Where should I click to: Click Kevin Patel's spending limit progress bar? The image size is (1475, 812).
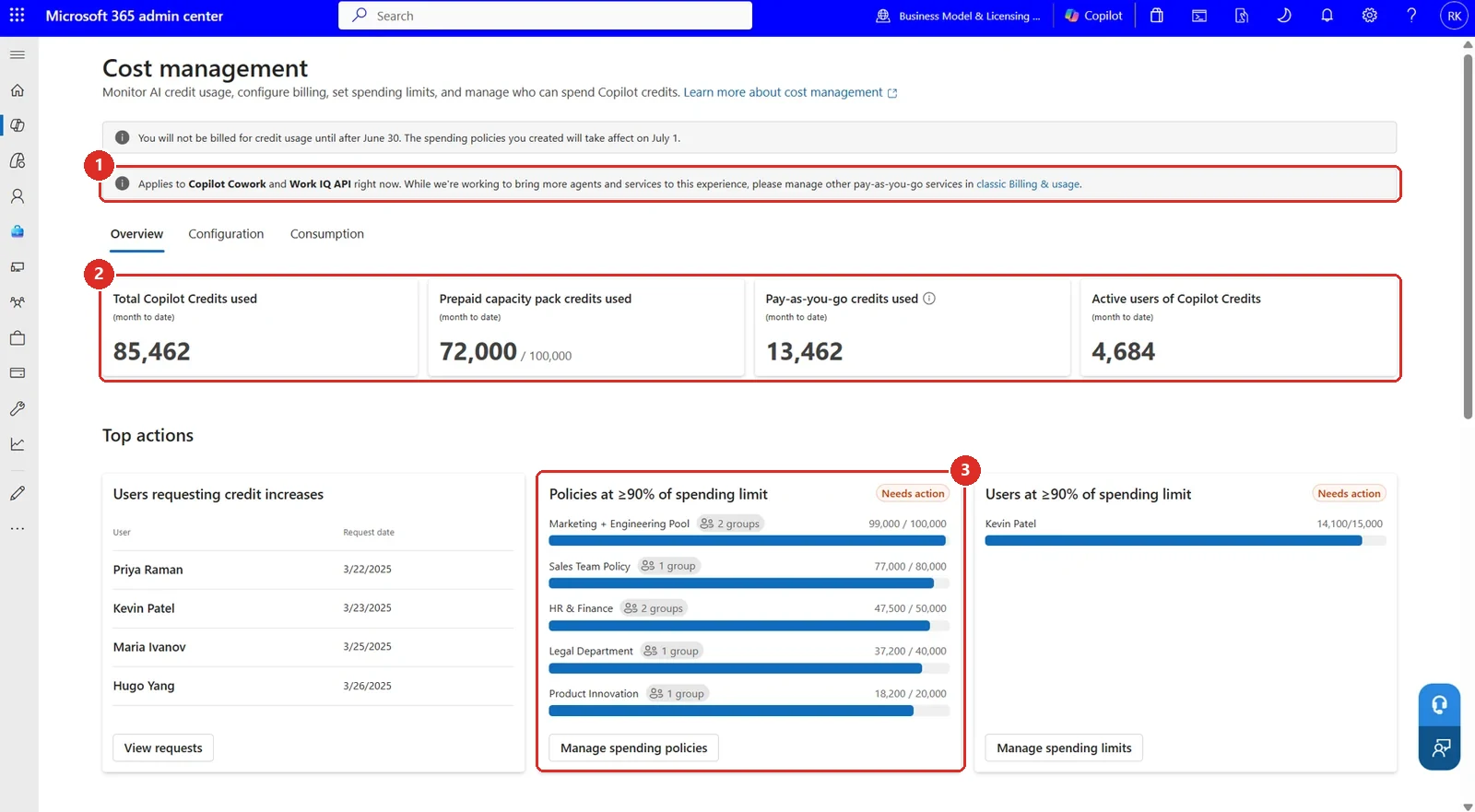[x=1186, y=541]
